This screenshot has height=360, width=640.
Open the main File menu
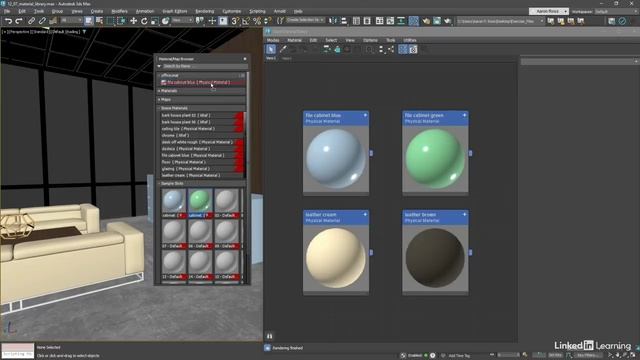pos(7,11)
